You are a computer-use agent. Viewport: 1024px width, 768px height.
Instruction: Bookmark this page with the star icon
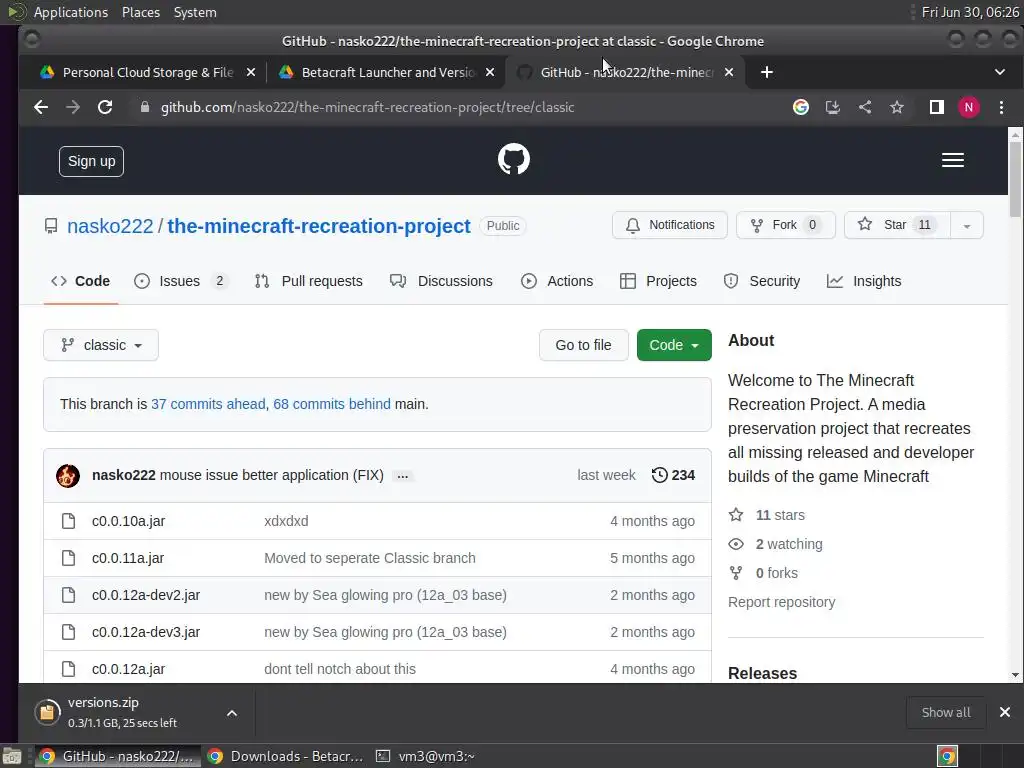click(897, 107)
